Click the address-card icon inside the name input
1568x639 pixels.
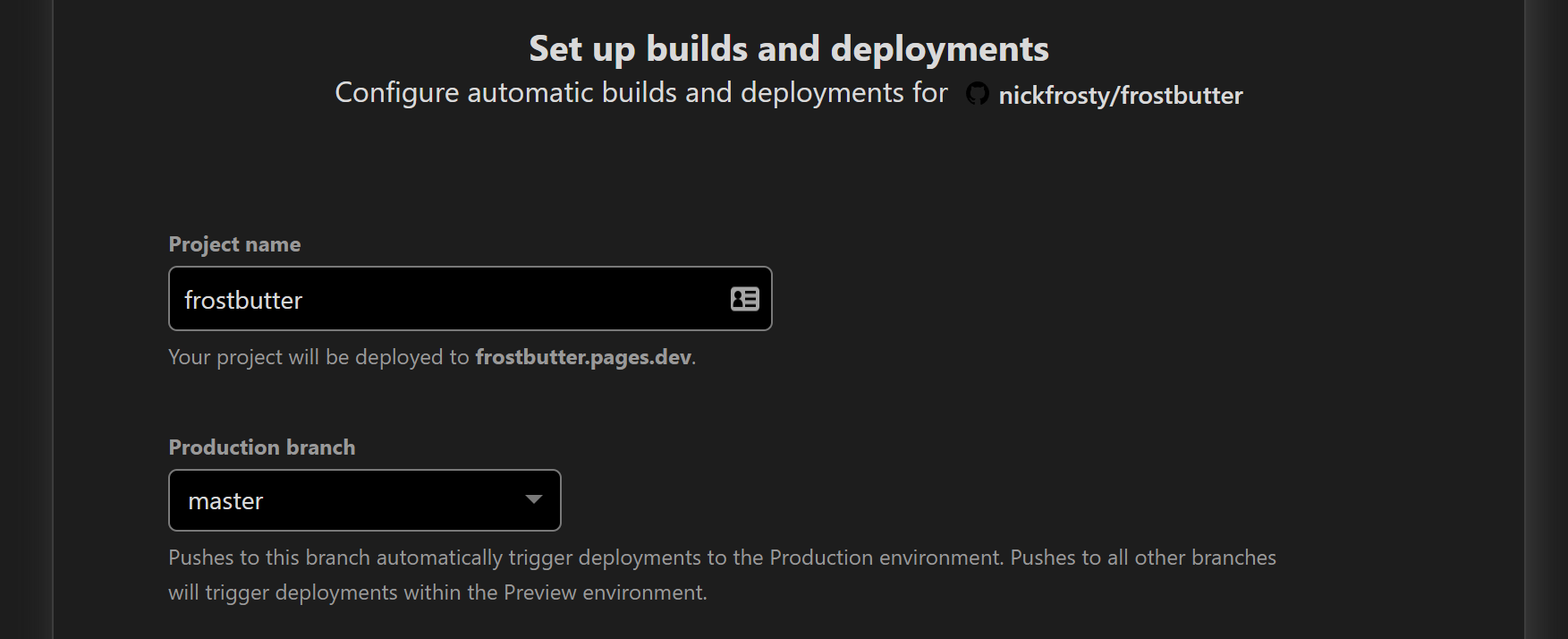click(x=743, y=298)
